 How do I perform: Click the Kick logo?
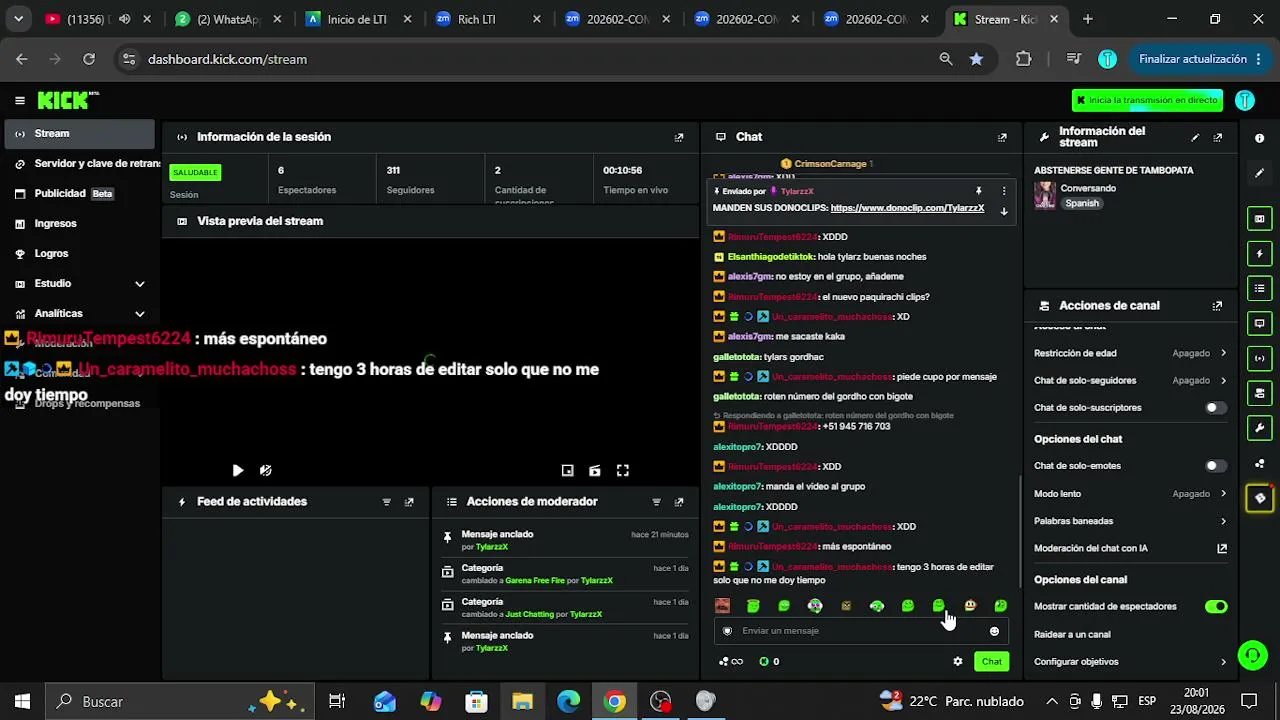66,100
